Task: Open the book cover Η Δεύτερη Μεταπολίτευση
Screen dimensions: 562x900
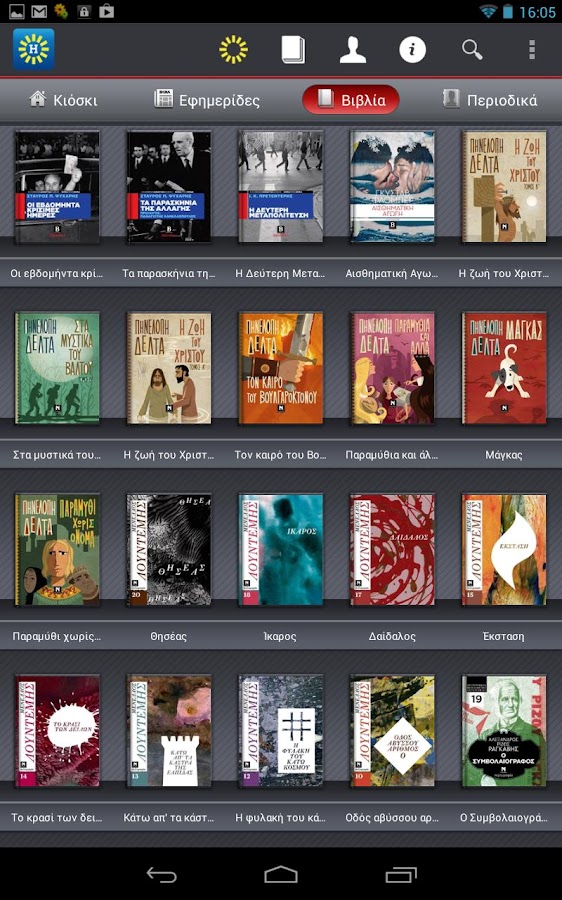Action: click(x=281, y=187)
